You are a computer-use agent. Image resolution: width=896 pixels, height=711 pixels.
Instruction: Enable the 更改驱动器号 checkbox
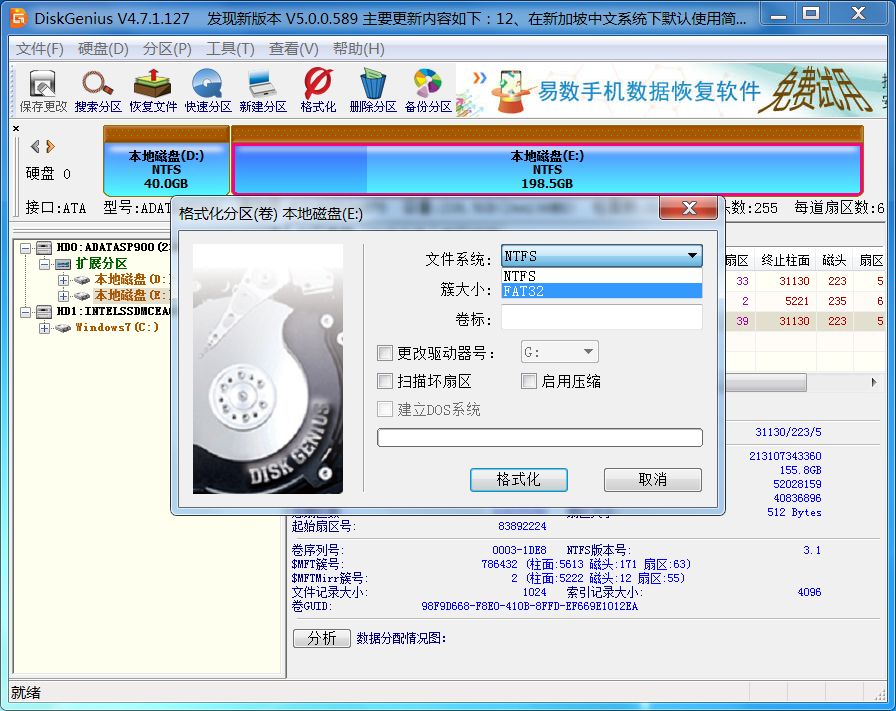coord(385,352)
